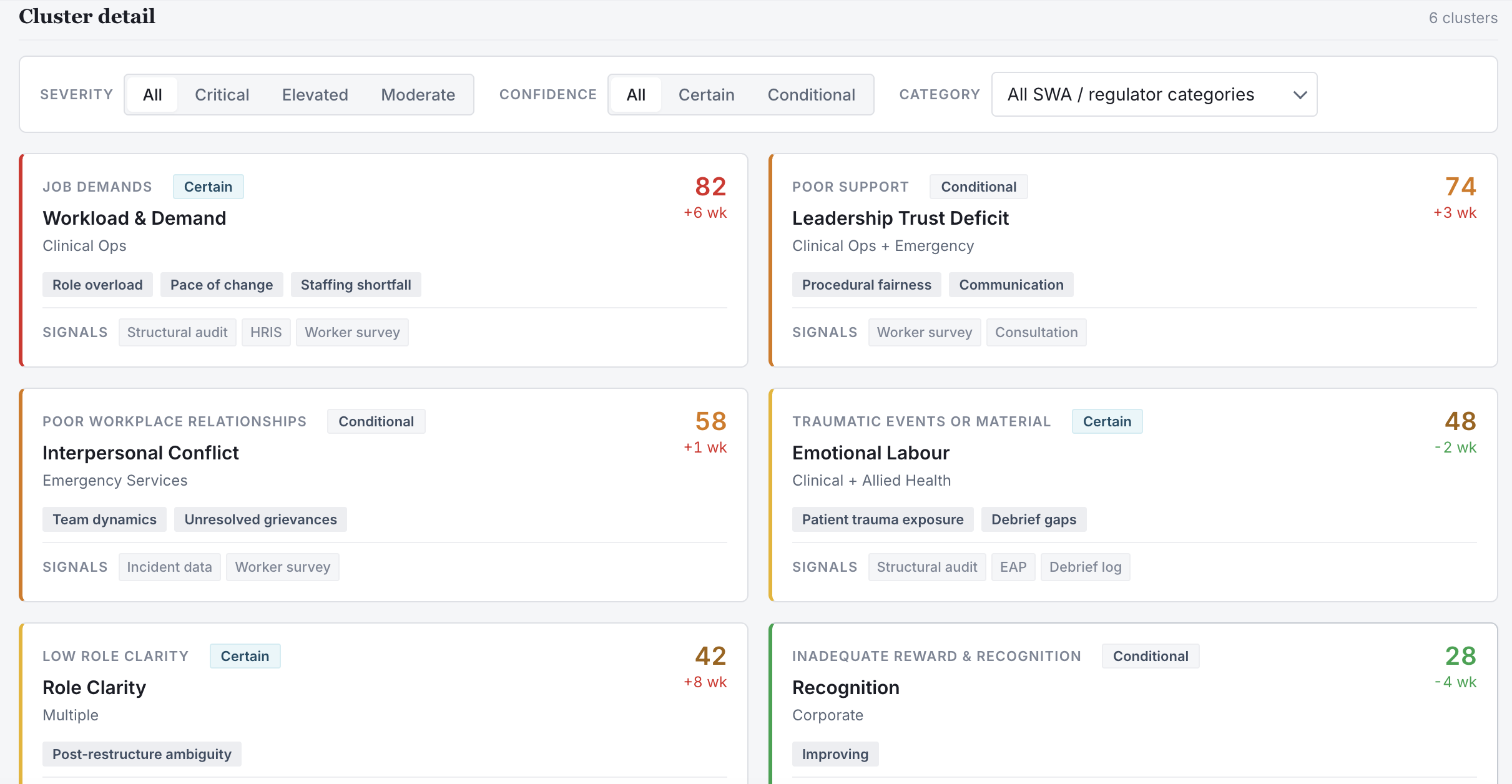Select the Debrief gaps tag
1512x784 pixels.
[1034, 519]
